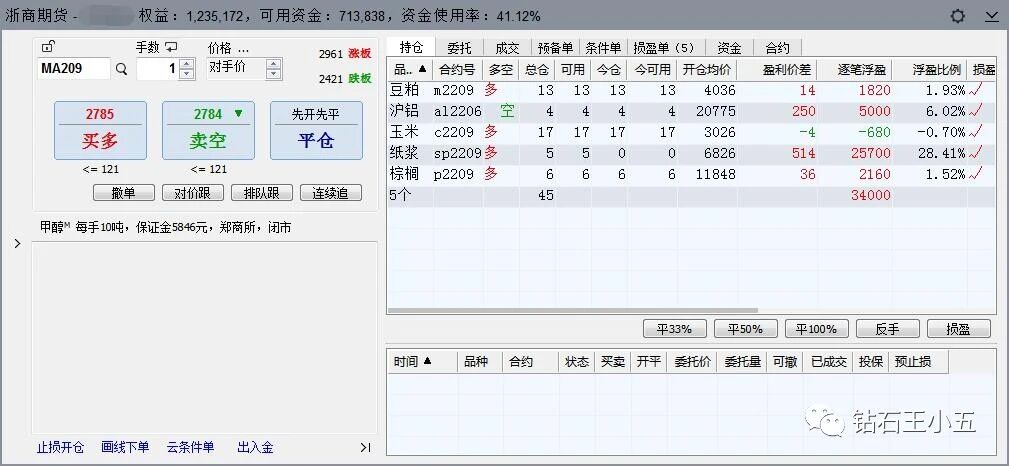Click the 涨板 limit-up price 2961
1009x466 pixels.
[x=344, y=54]
